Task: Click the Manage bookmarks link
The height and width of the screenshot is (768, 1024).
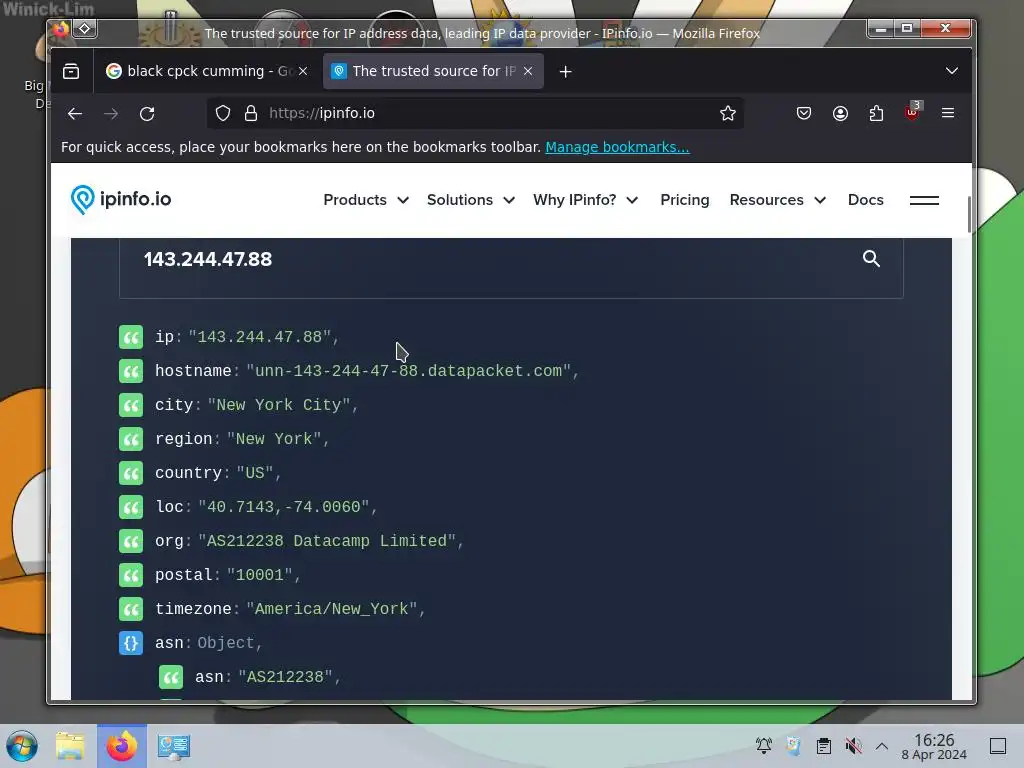Action: [617, 147]
